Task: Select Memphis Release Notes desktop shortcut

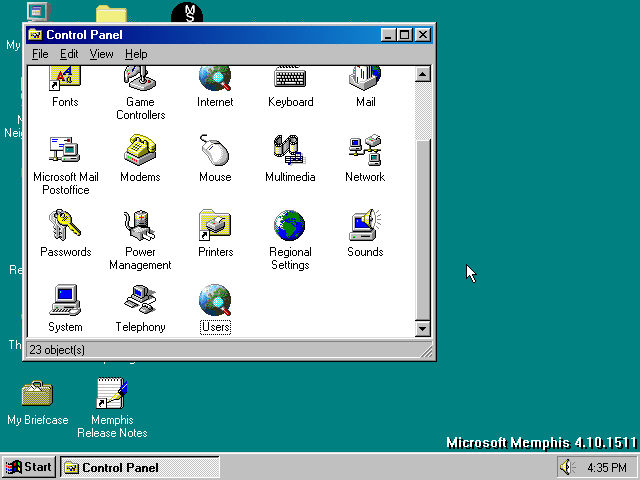Action: (112, 393)
